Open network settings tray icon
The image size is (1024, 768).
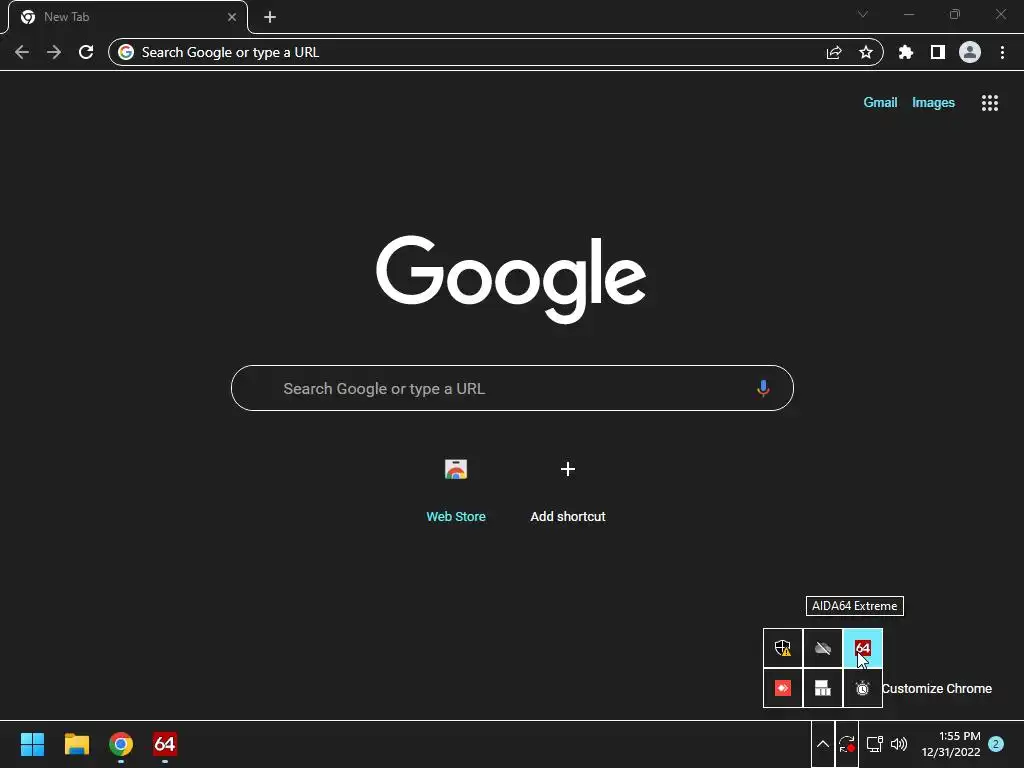(874, 744)
